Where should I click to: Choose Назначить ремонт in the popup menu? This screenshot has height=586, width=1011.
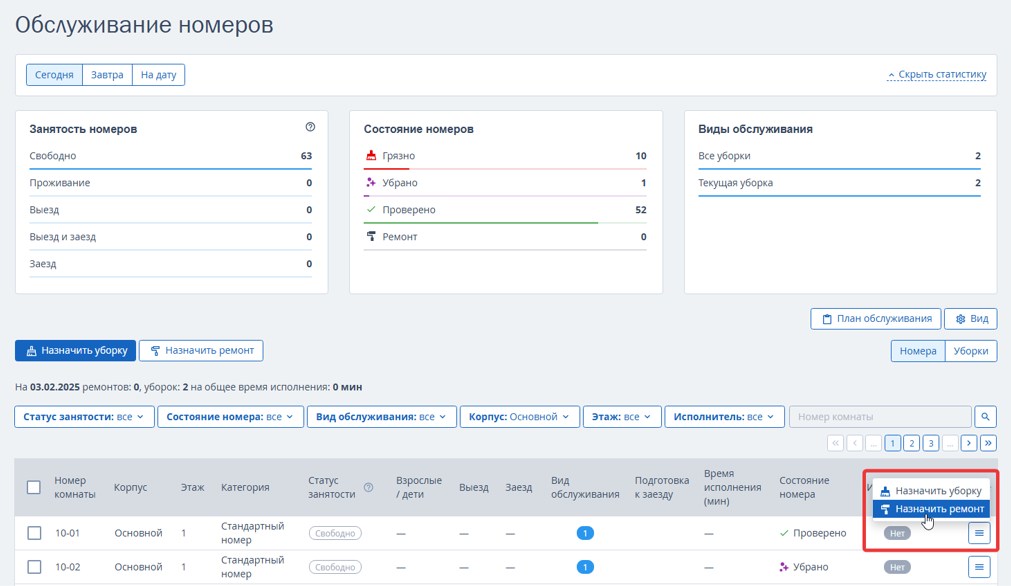coord(931,509)
